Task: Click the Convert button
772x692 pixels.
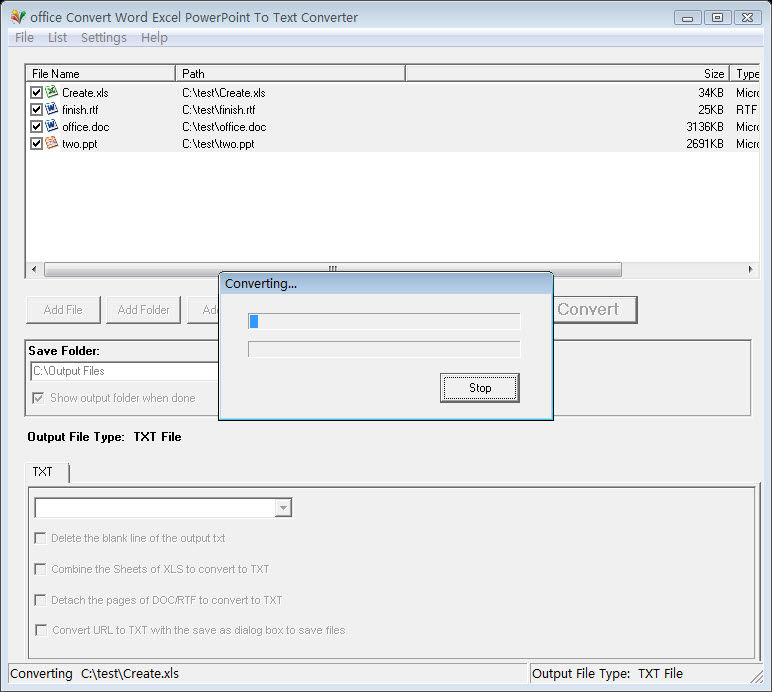Action: (x=595, y=310)
